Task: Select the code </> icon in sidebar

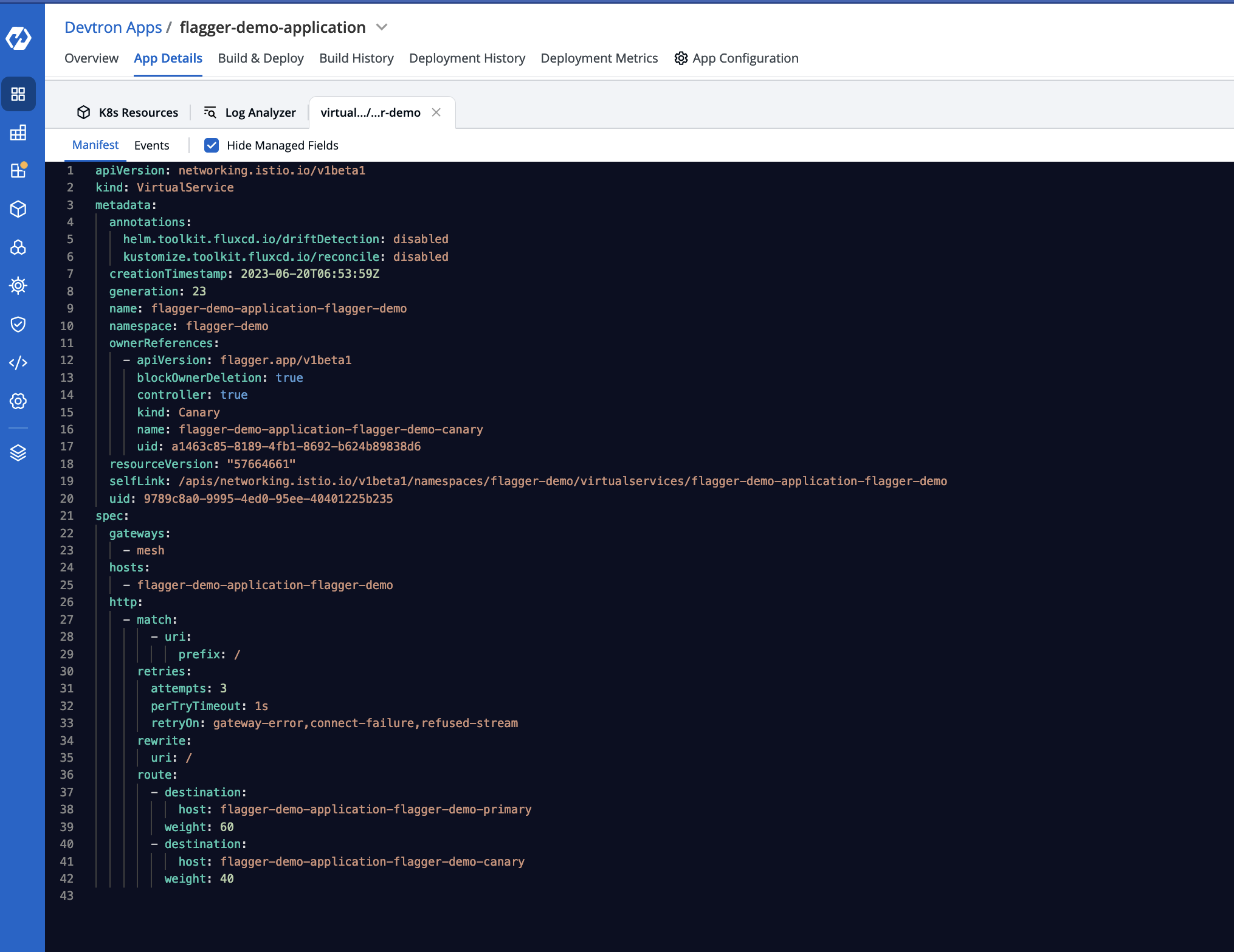Action: pyautogui.click(x=18, y=362)
